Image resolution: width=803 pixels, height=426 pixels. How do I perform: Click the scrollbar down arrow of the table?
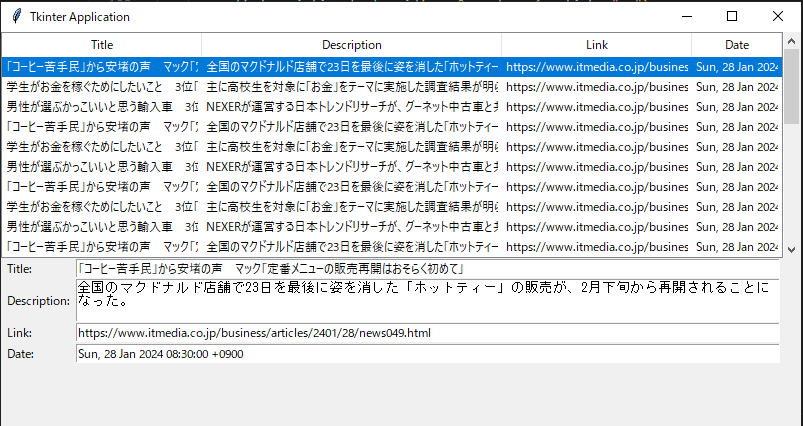pos(791,250)
